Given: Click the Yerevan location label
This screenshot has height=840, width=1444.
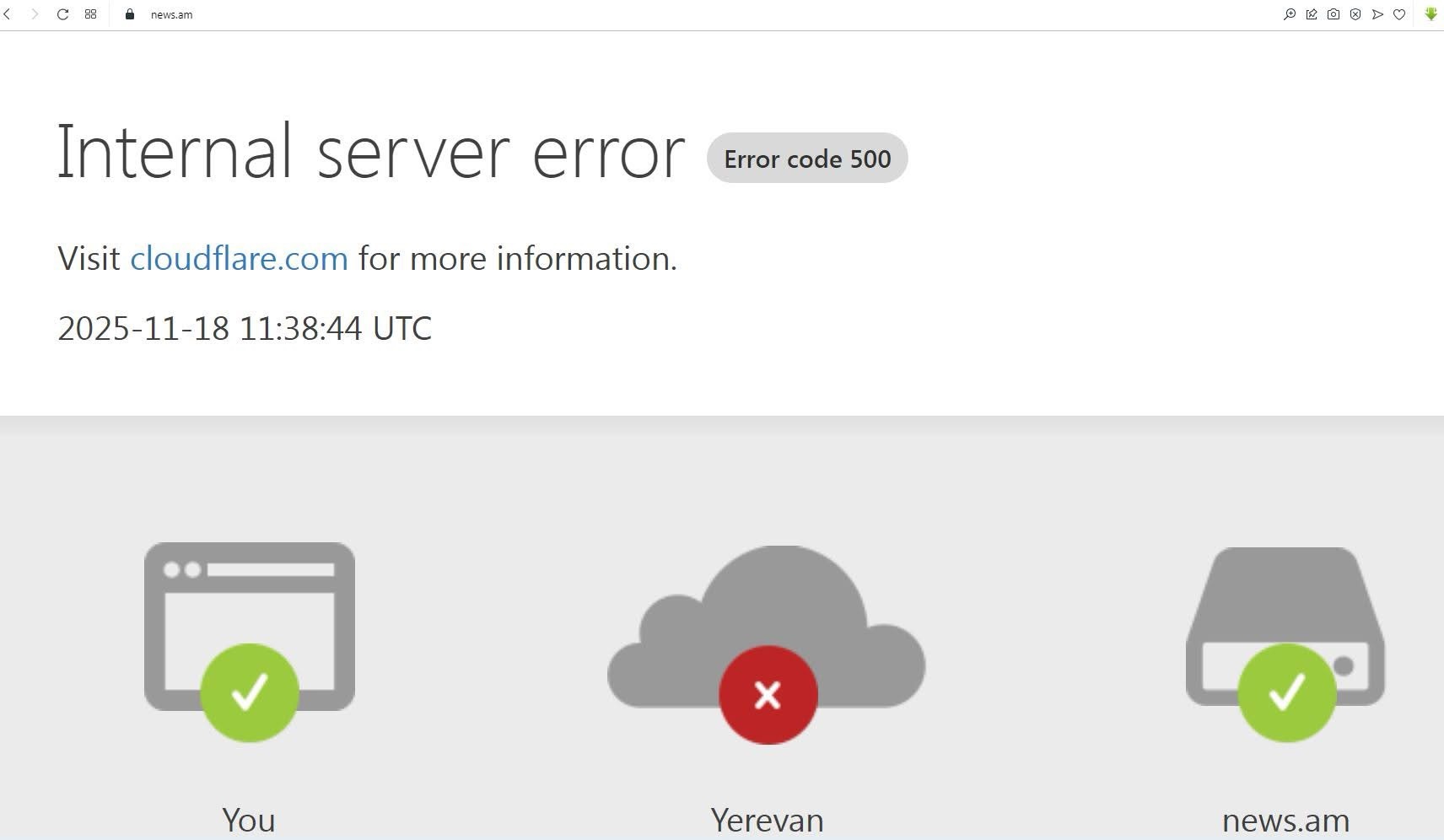Looking at the screenshot, I should point(767,821).
